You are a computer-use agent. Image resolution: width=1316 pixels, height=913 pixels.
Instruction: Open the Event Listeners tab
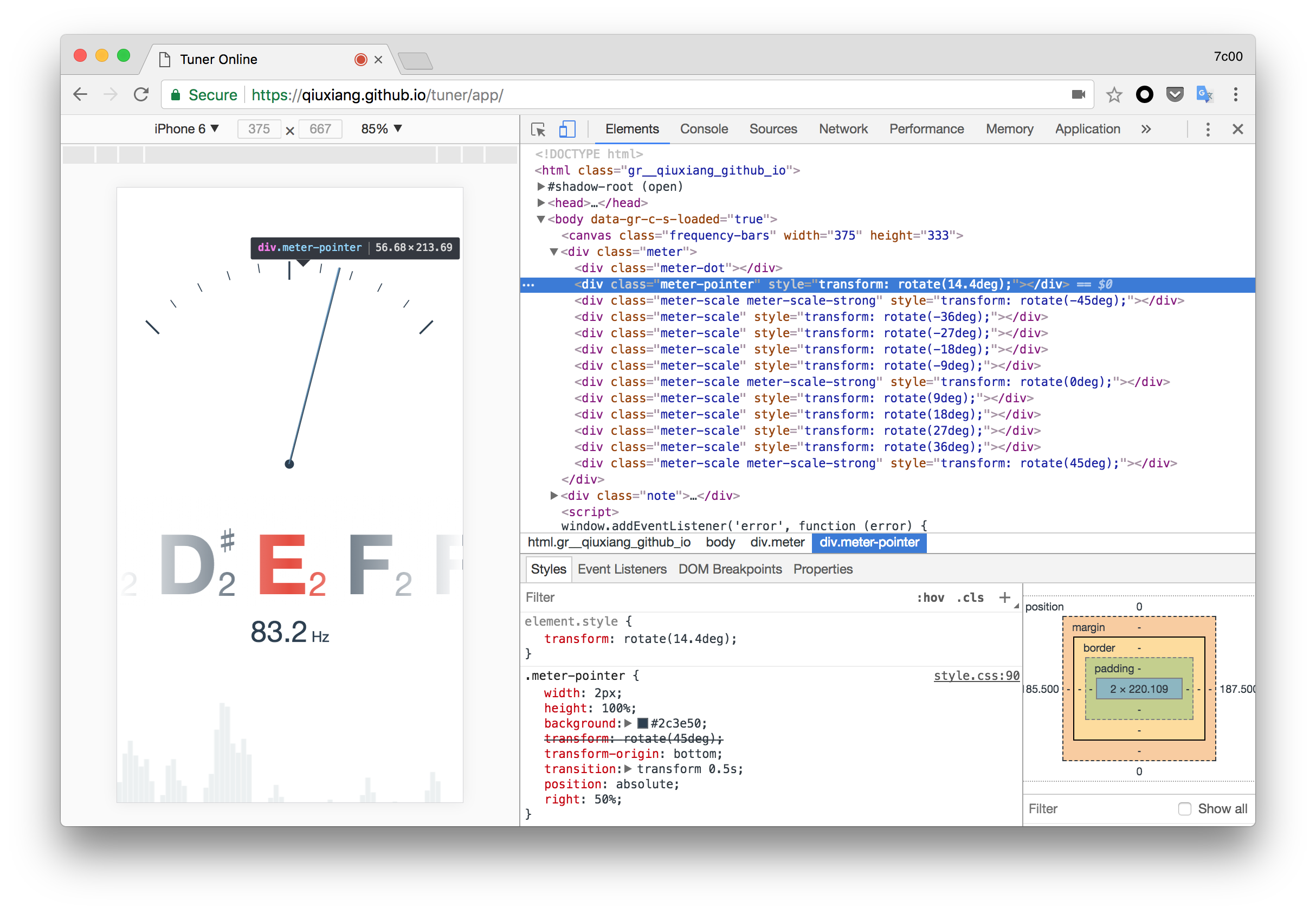coord(622,569)
